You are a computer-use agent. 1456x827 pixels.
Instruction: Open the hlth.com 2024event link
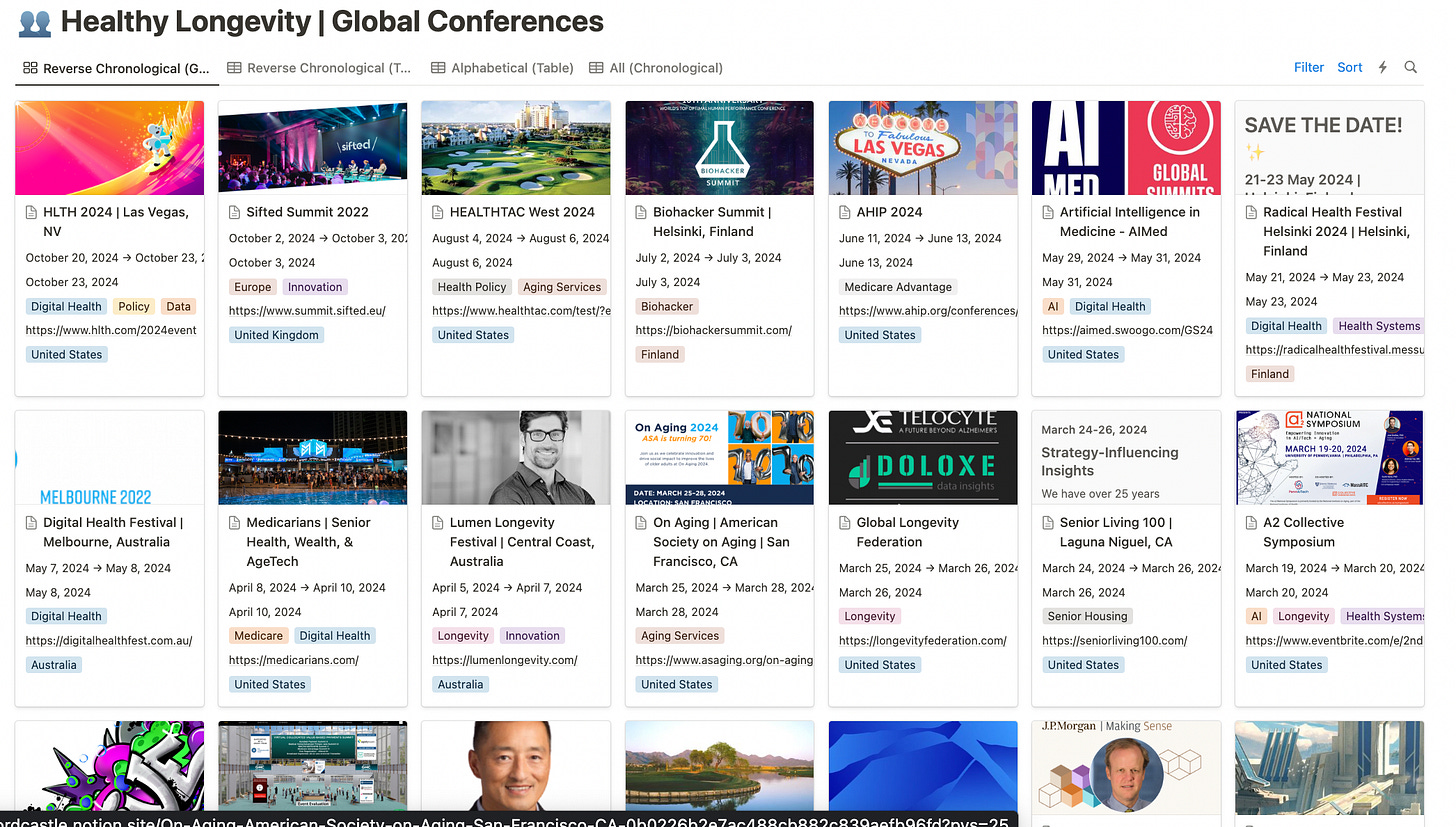[111, 330]
